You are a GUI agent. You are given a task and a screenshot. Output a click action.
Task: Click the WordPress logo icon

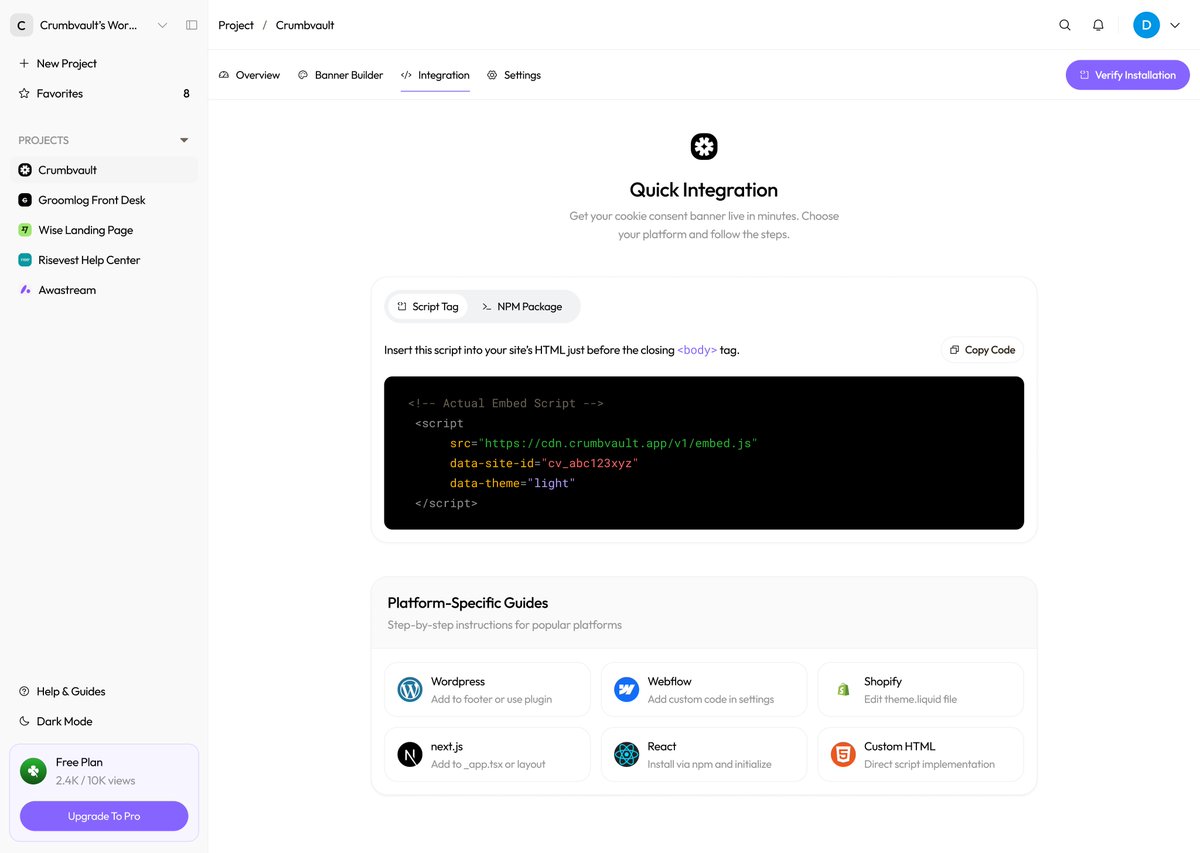(x=410, y=690)
